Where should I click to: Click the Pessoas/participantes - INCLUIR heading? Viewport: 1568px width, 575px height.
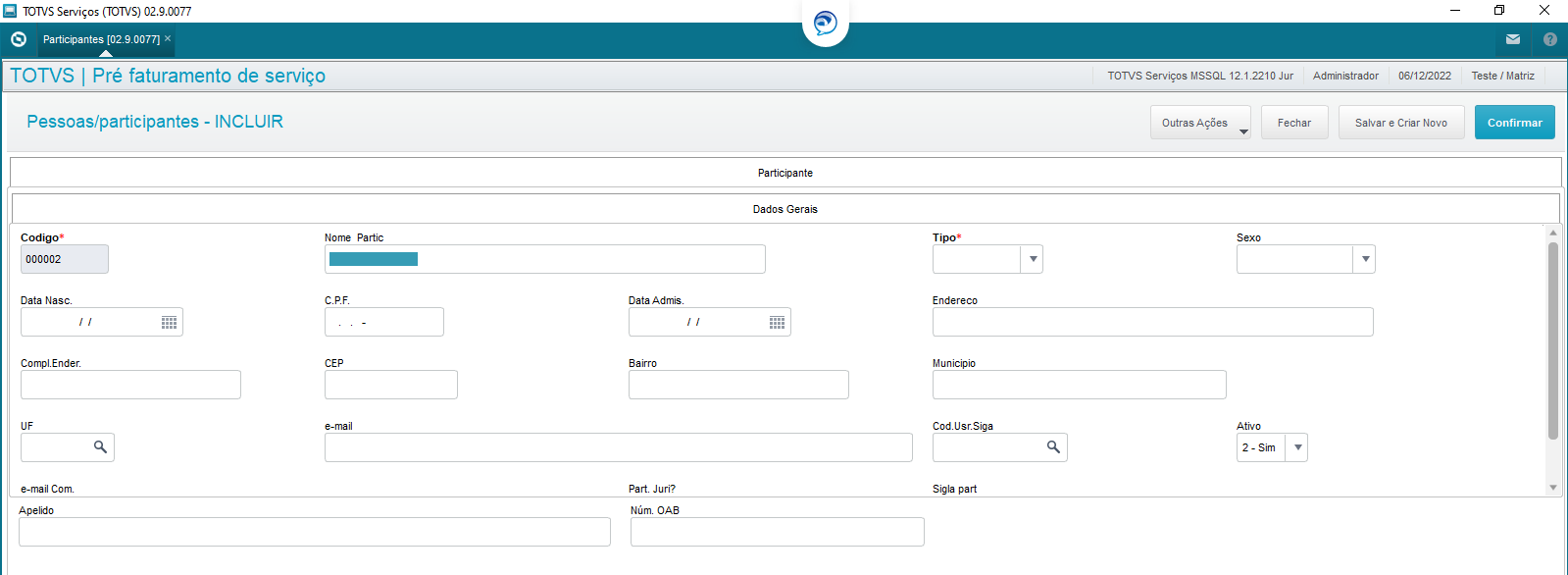[x=155, y=122]
